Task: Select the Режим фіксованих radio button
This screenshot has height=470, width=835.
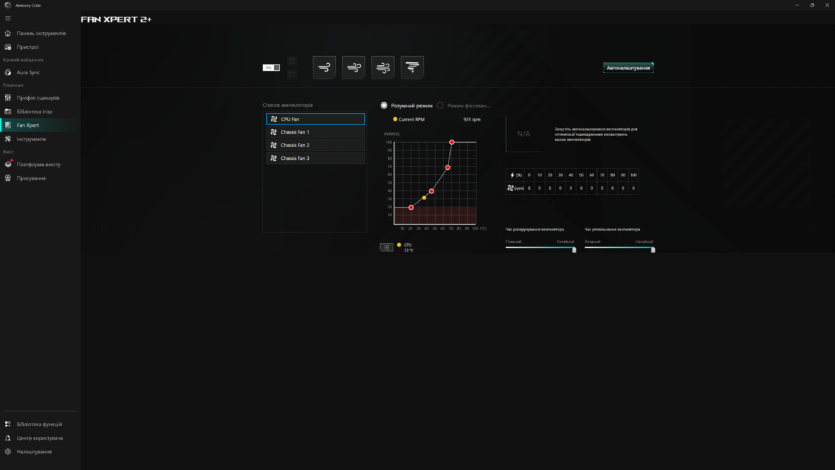Action: click(440, 105)
